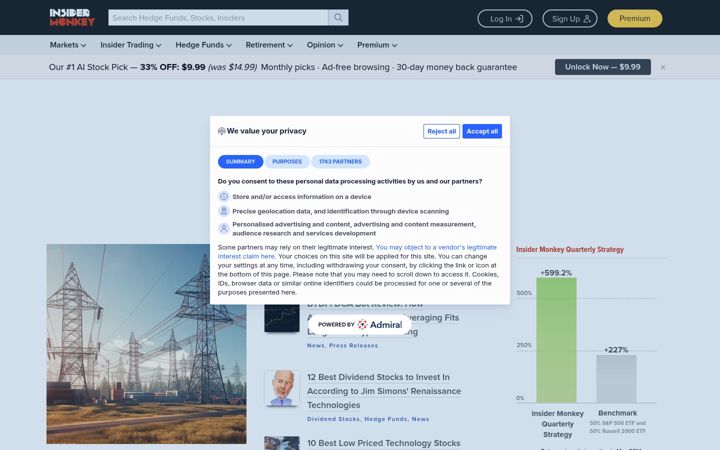The width and height of the screenshot is (720, 450).
Task: Click 'Store and/or access information on a device' text
Action: tap(302, 197)
